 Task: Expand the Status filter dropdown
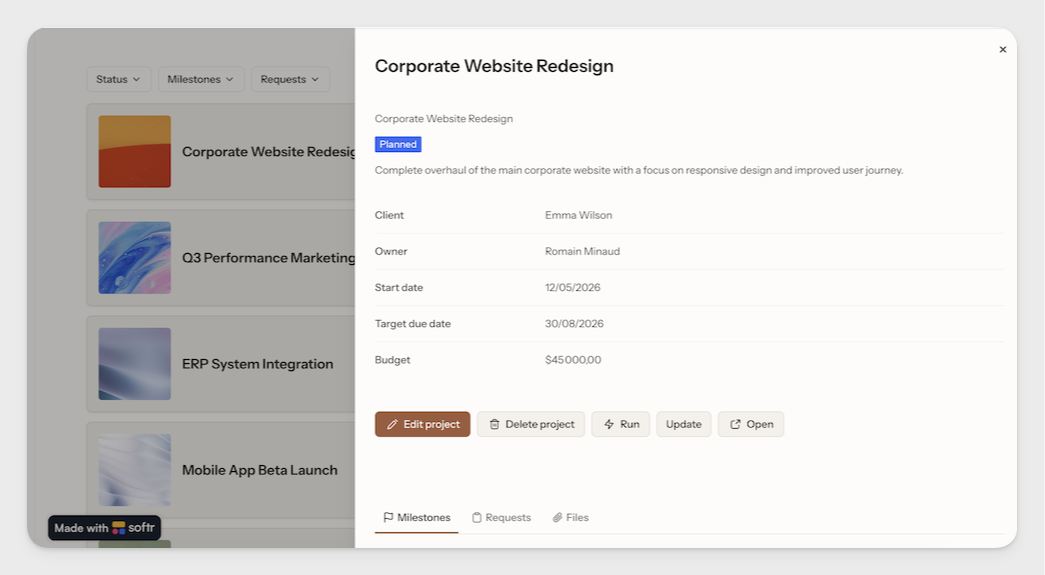click(119, 79)
